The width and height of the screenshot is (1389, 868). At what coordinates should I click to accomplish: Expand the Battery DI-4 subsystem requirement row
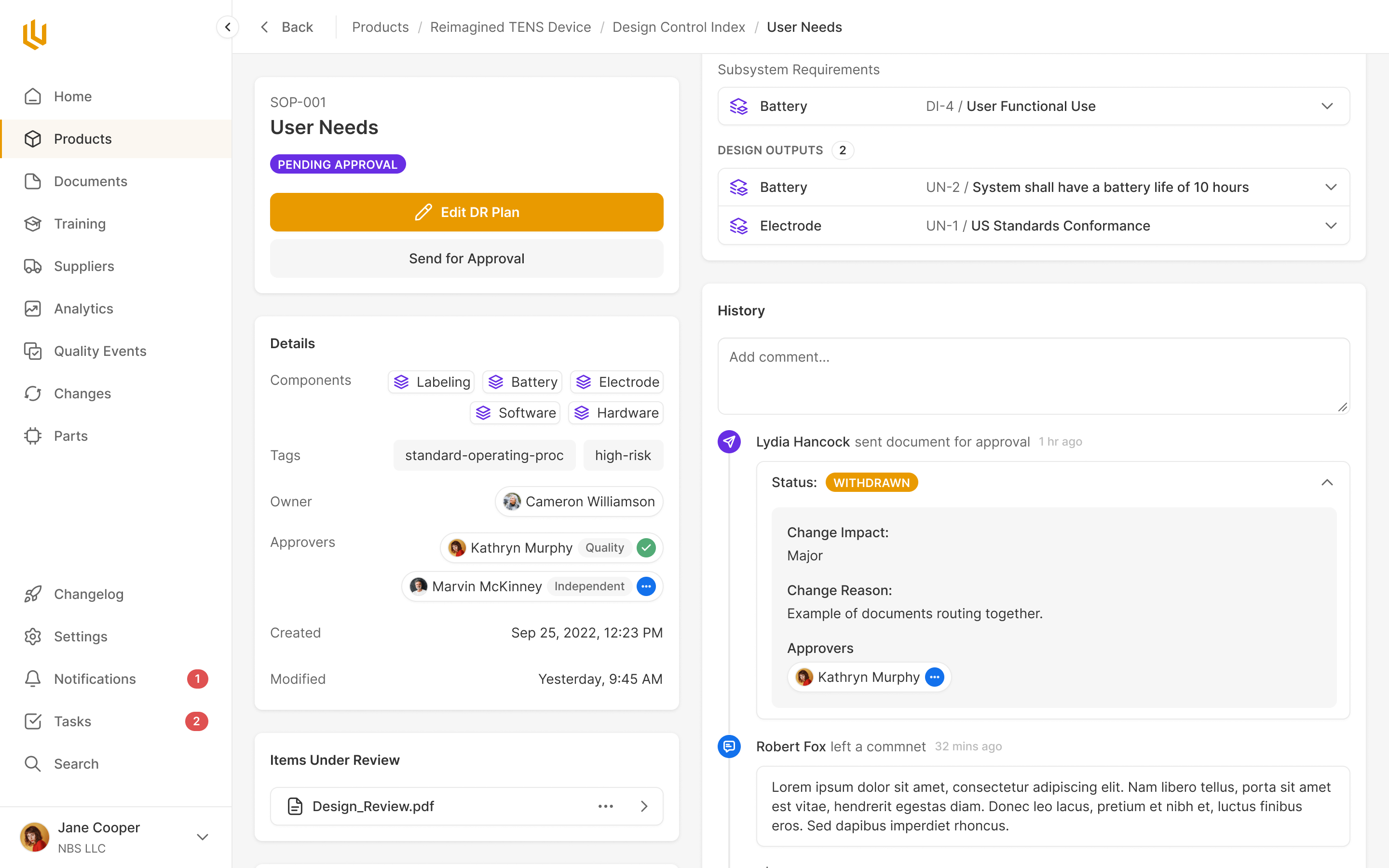(1326, 106)
